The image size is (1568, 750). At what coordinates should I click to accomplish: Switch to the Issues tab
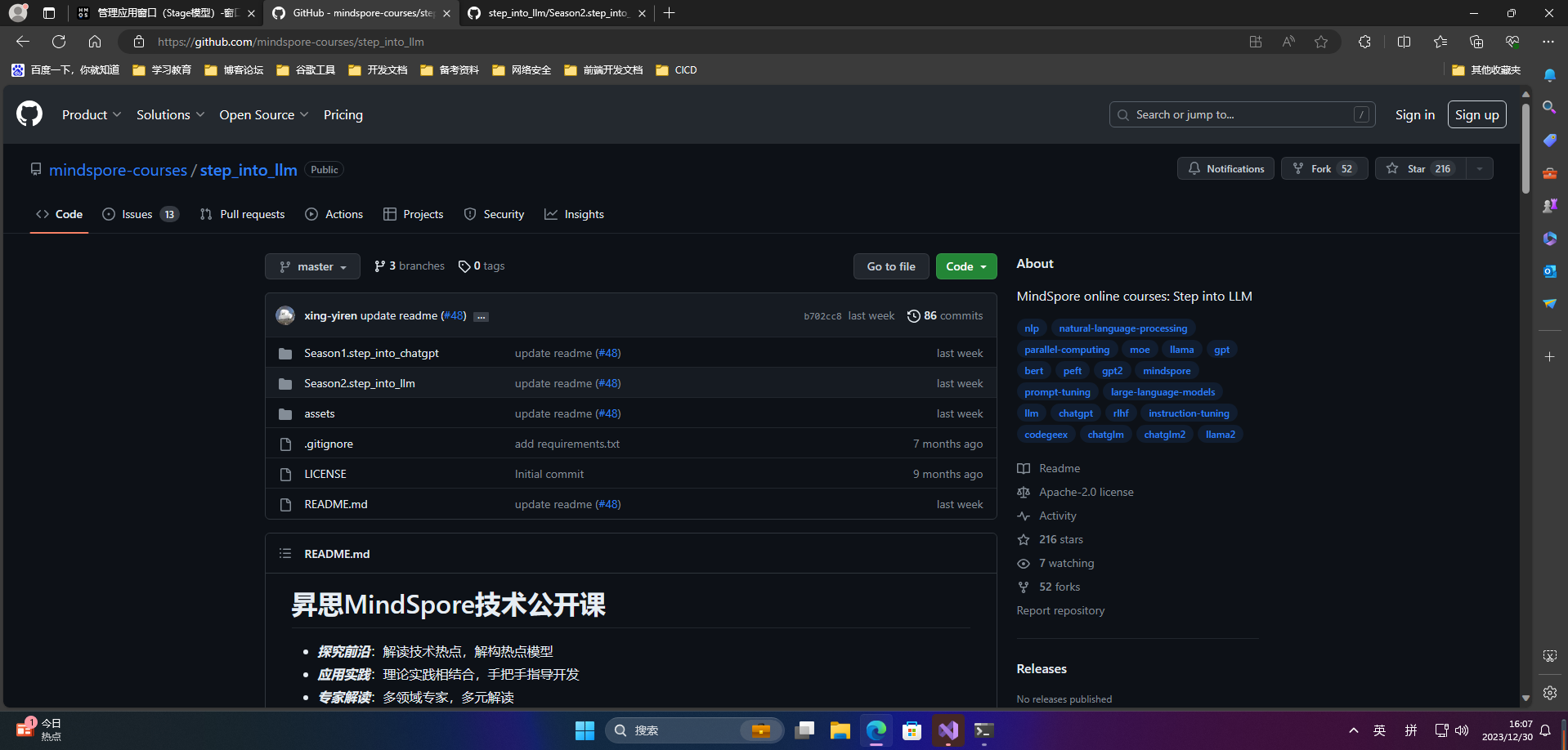(x=141, y=214)
